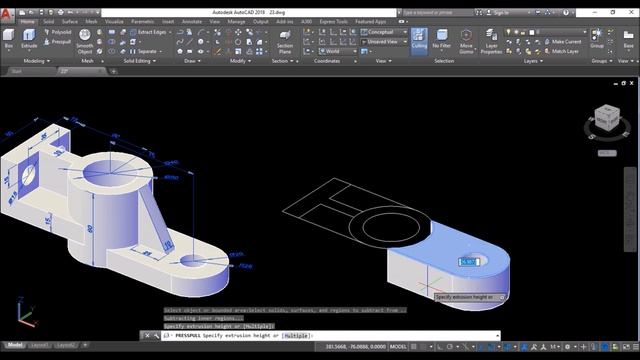640x360 pixels.
Task: Click Make Current layer button
Action: point(563,42)
